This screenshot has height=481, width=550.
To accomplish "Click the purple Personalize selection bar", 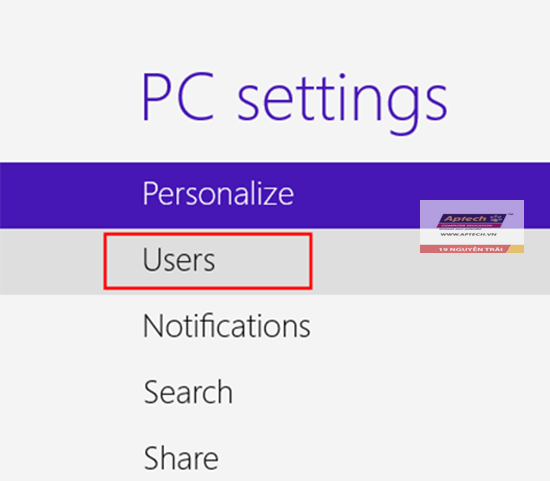I will (x=275, y=195).
